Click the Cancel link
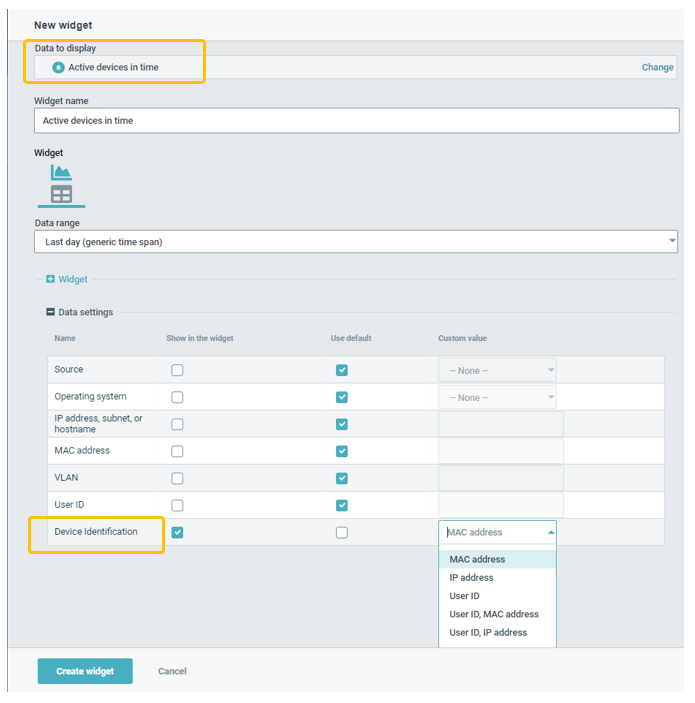 coord(172,671)
